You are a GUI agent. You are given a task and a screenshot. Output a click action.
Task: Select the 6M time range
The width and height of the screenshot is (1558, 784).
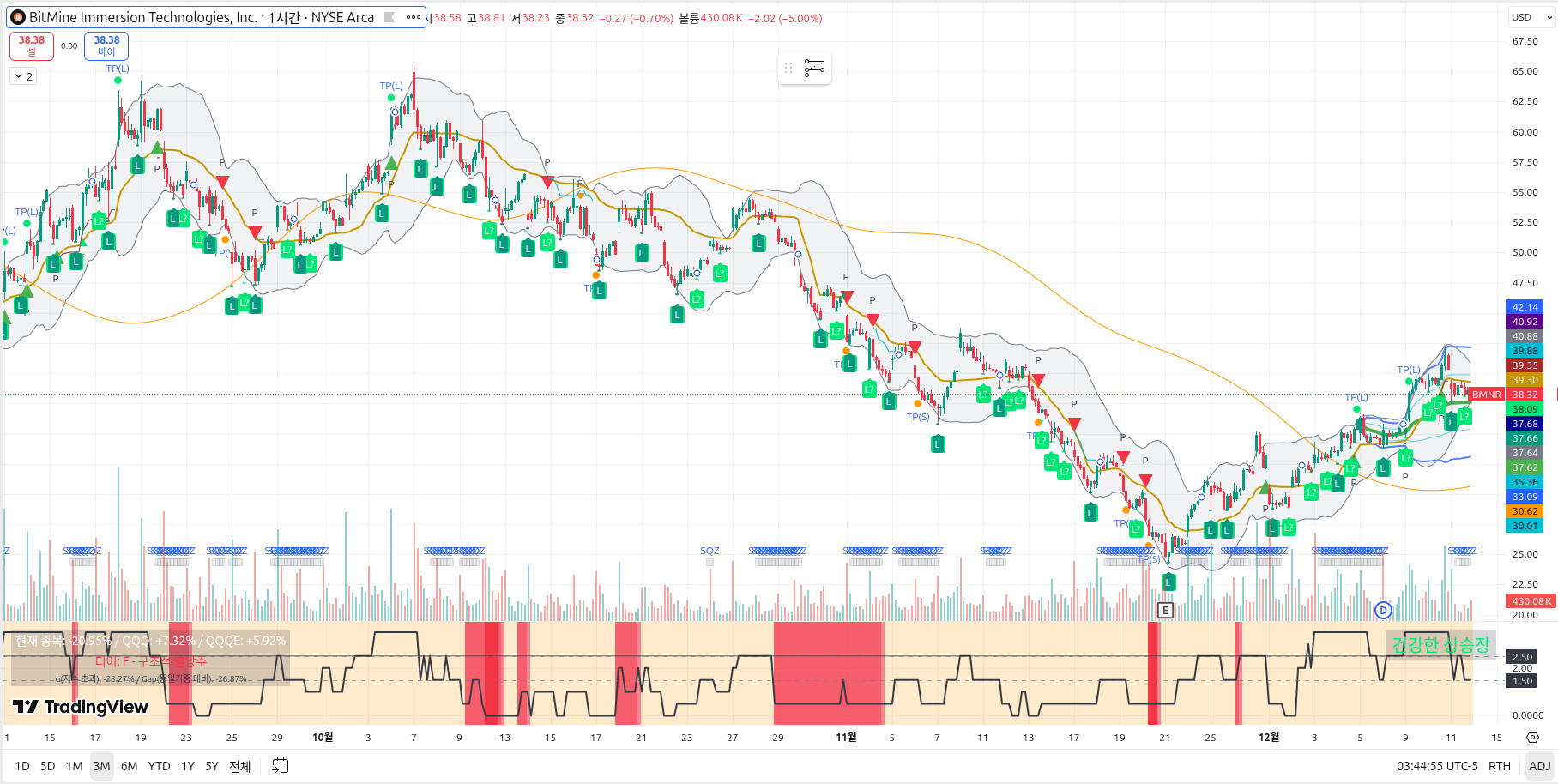coord(129,766)
